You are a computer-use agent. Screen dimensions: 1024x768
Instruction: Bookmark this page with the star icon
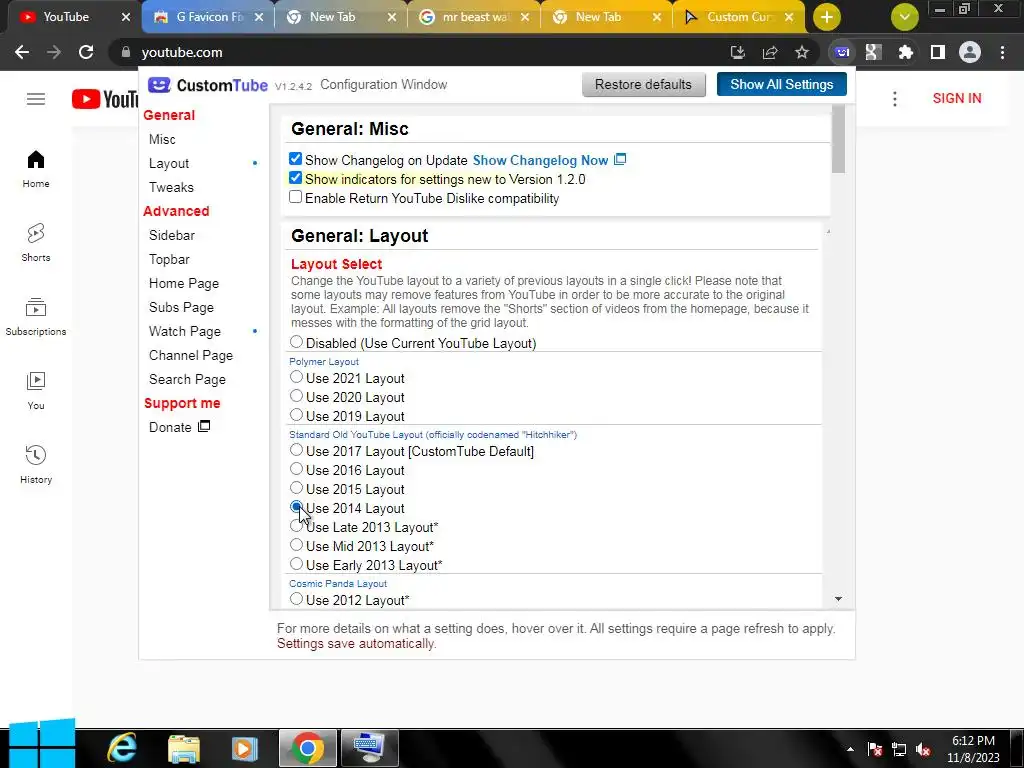pos(802,52)
